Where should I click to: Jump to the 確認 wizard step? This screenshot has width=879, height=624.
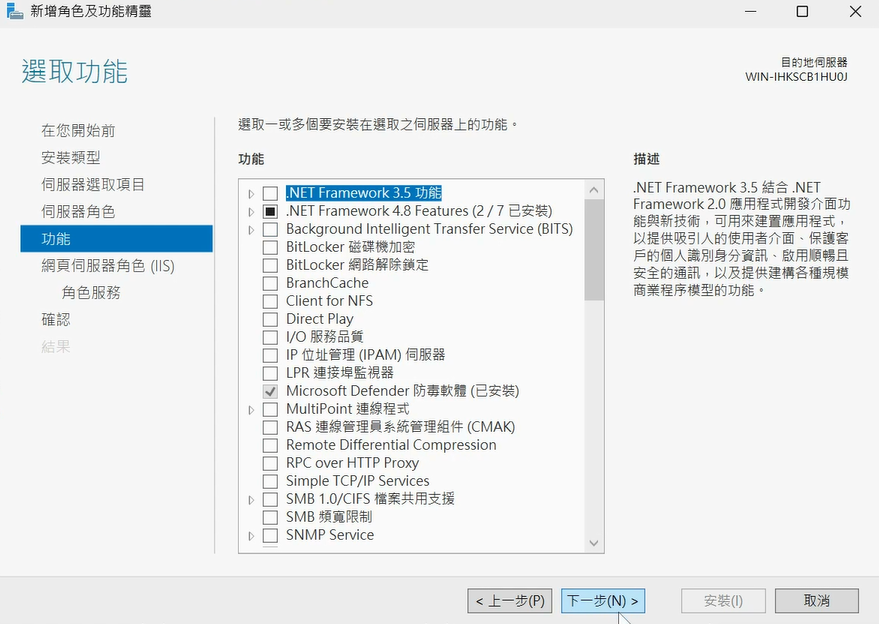point(55,320)
